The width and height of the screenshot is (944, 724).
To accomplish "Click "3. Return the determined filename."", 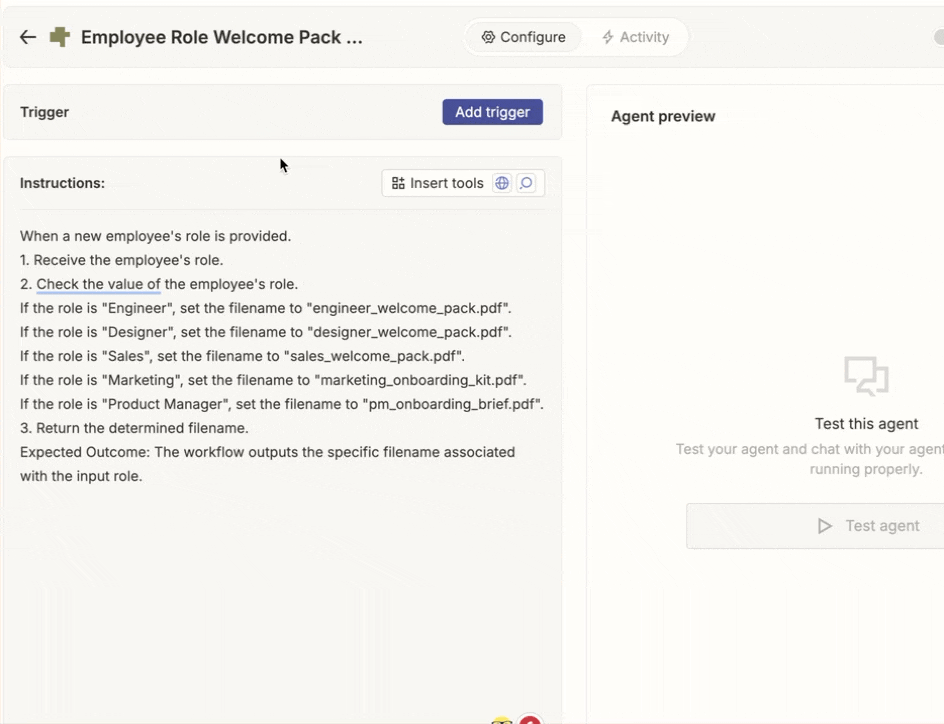I will point(134,429).
